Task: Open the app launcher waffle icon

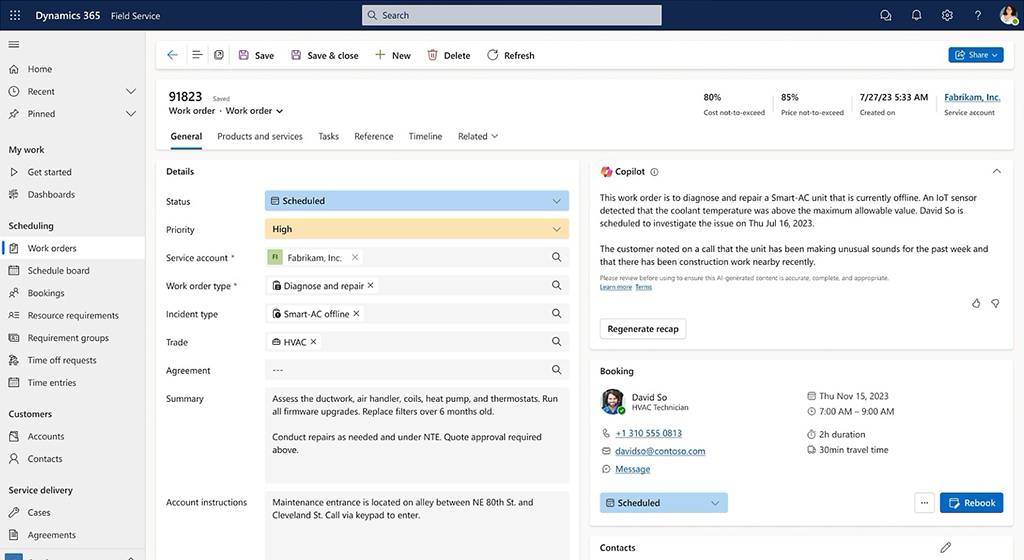Action: (15, 15)
